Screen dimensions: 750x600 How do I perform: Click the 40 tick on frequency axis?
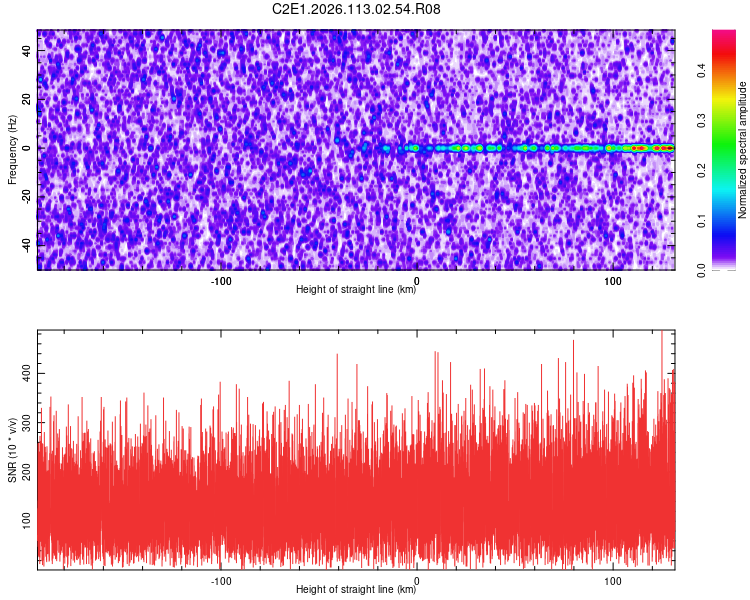point(27,50)
